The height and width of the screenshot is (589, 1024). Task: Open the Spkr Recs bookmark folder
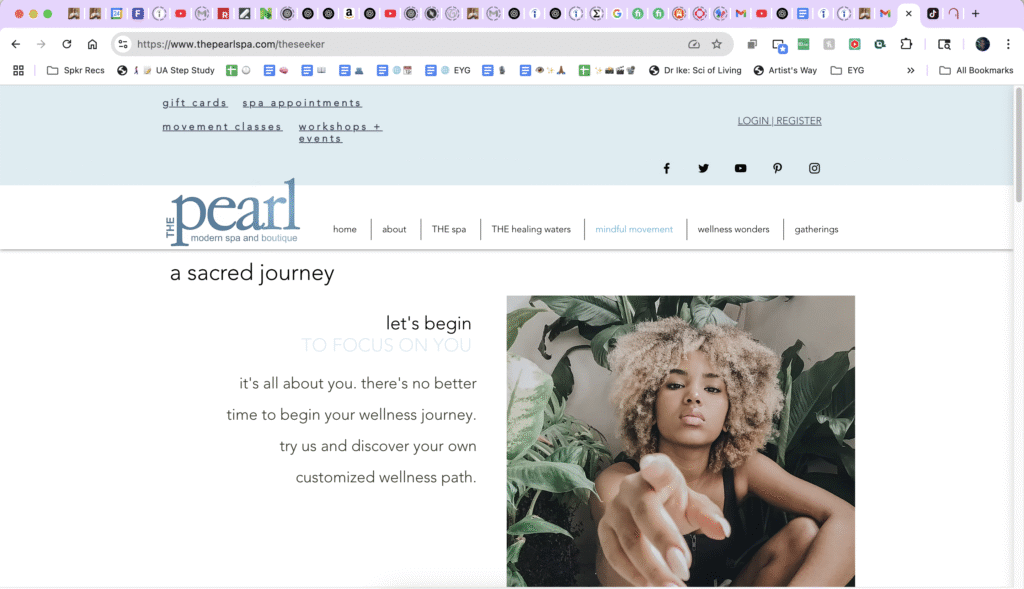pos(76,71)
